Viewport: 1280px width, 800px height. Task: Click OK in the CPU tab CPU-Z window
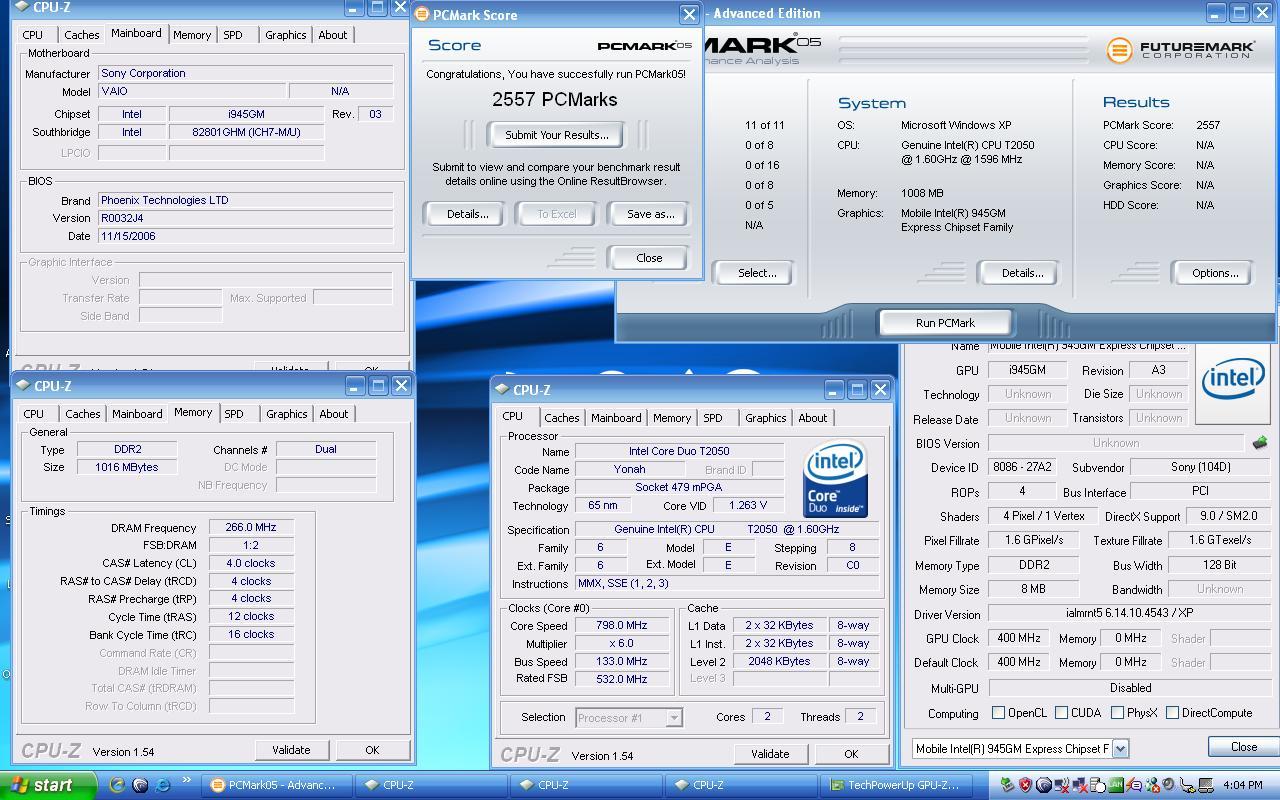click(x=850, y=754)
